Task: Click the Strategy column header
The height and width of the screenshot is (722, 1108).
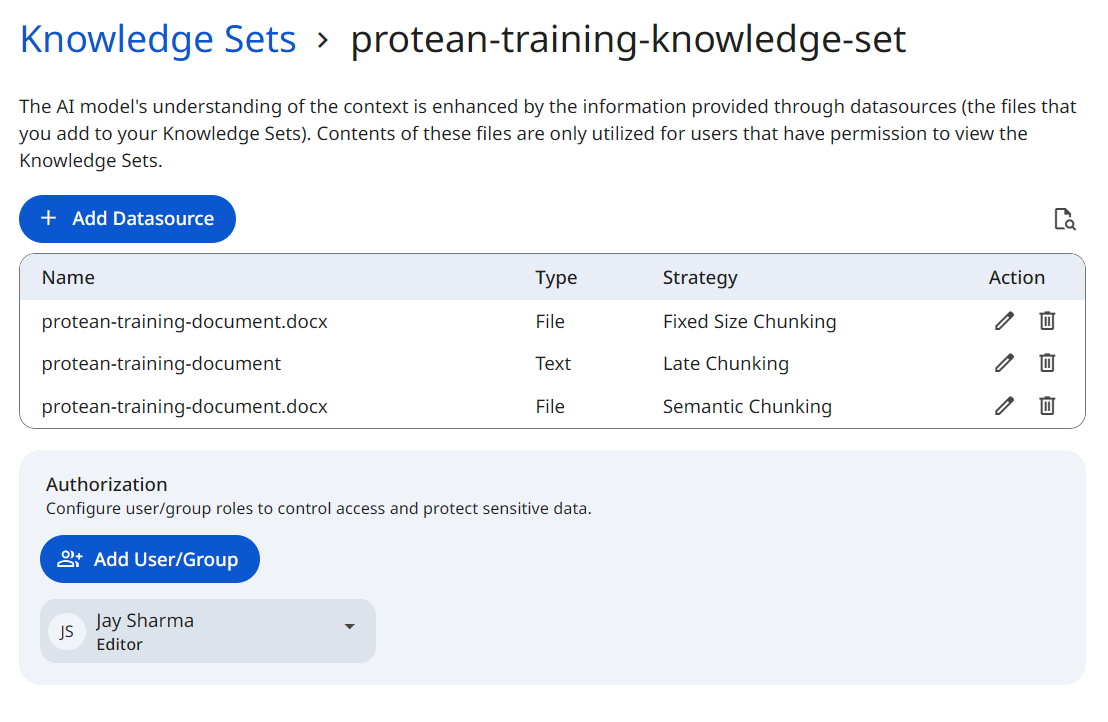Action: point(700,278)
